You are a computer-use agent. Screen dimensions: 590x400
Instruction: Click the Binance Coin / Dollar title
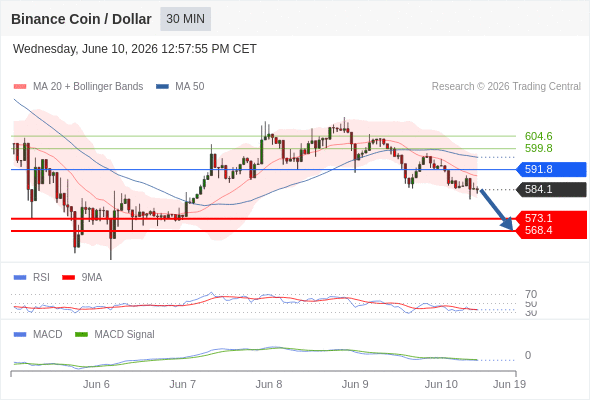(x=81, y=19)
